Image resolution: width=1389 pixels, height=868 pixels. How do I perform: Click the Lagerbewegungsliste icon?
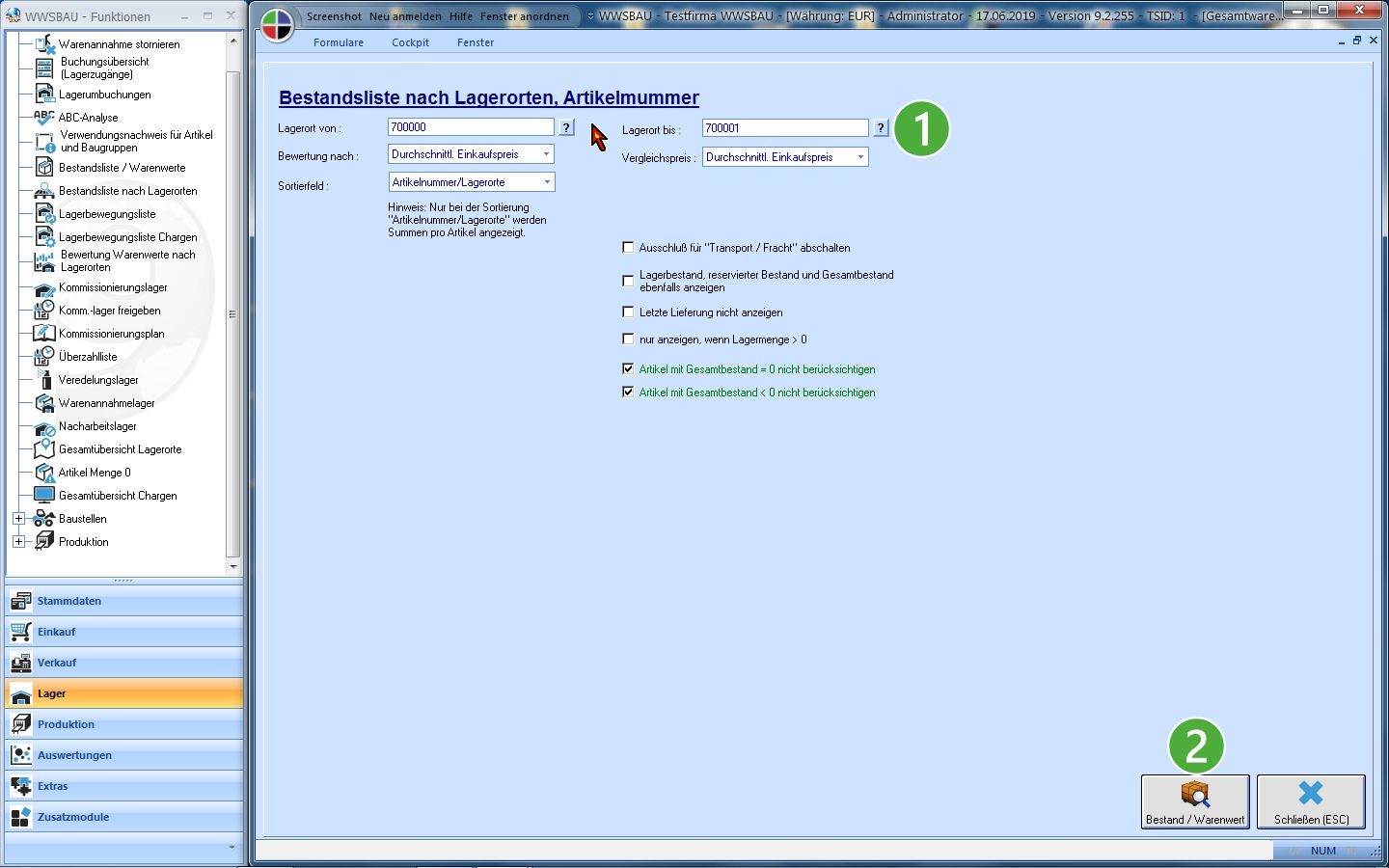click(x=44, y=214)
